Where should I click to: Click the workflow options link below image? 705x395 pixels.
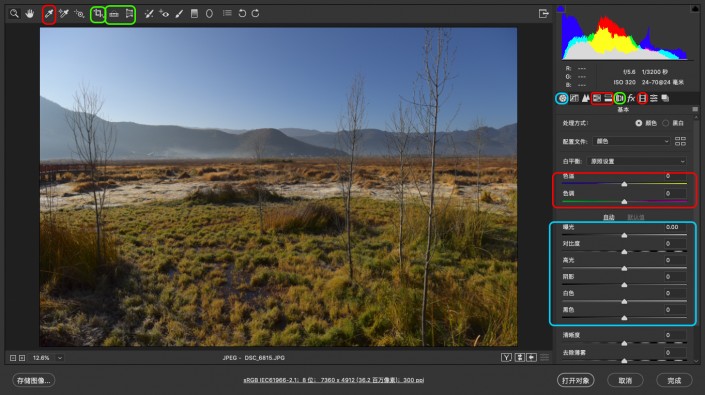point(334,380)
